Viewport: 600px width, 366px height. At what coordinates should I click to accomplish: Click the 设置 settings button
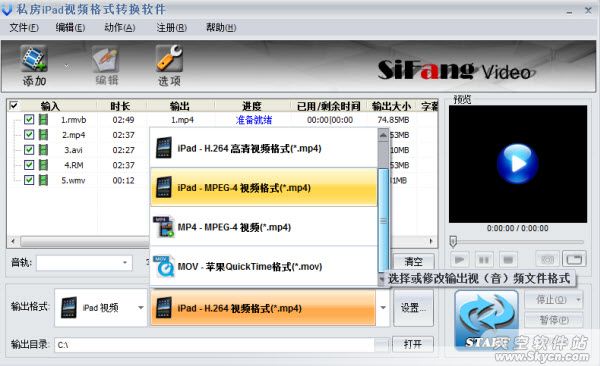pyautogui.click(x=413, y=308)
